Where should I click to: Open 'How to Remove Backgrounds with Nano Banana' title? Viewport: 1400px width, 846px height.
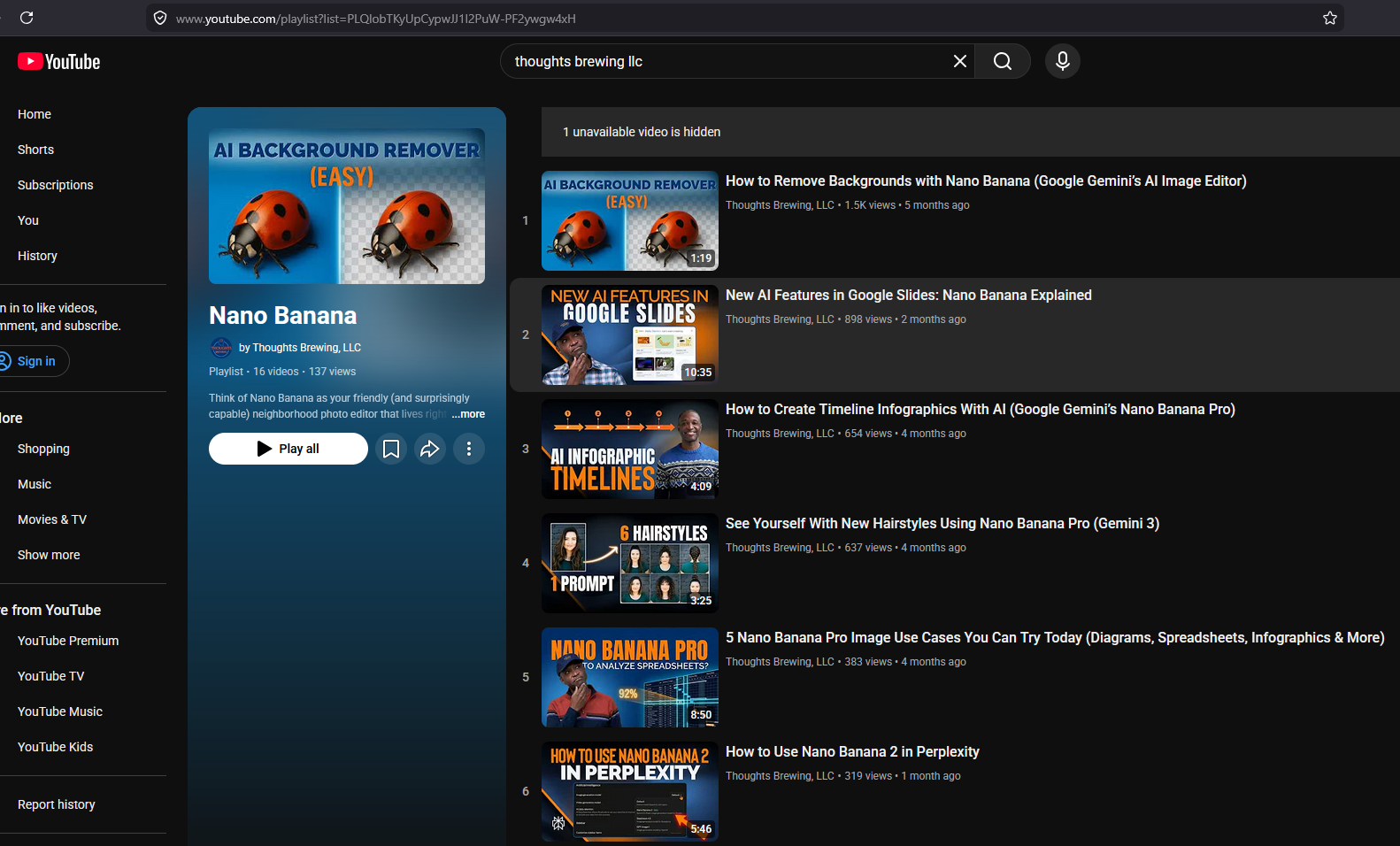[986, 181]
